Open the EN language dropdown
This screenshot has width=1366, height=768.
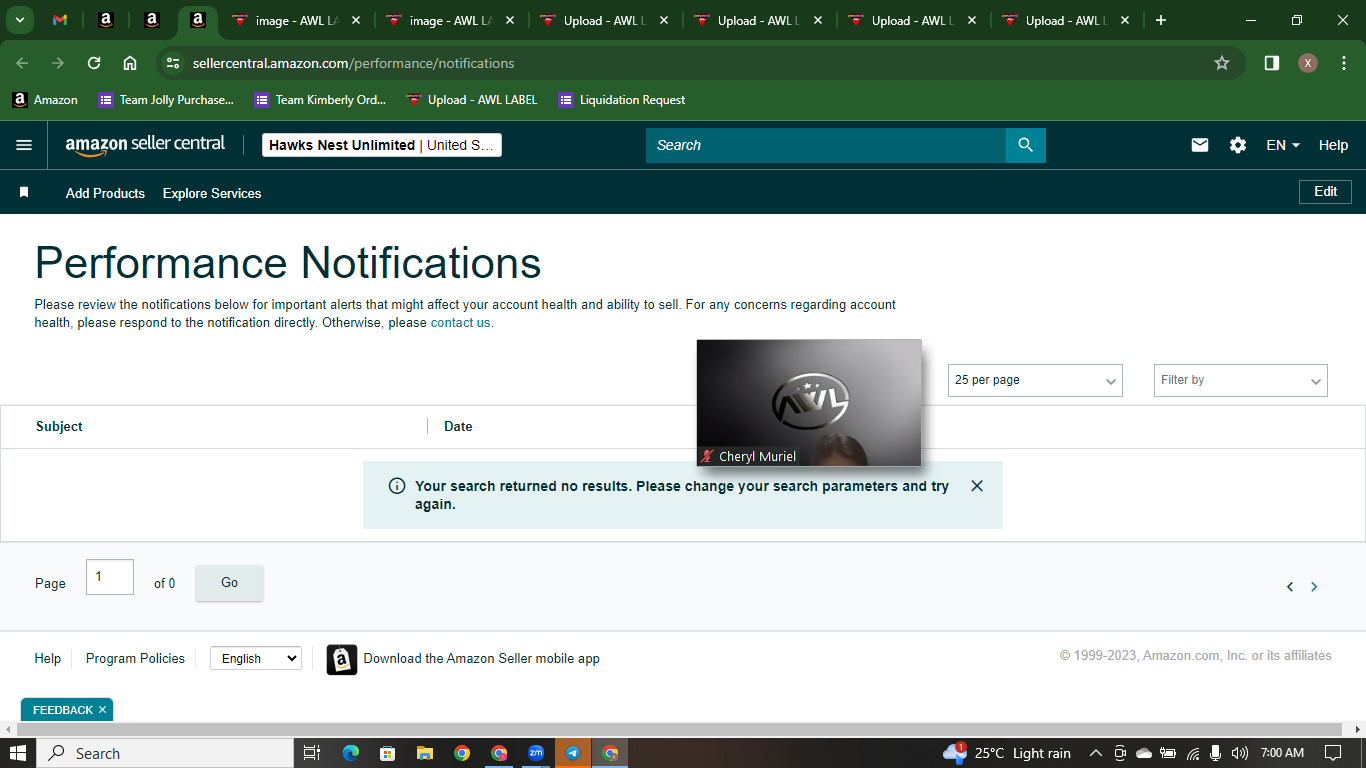(1283, 145)
